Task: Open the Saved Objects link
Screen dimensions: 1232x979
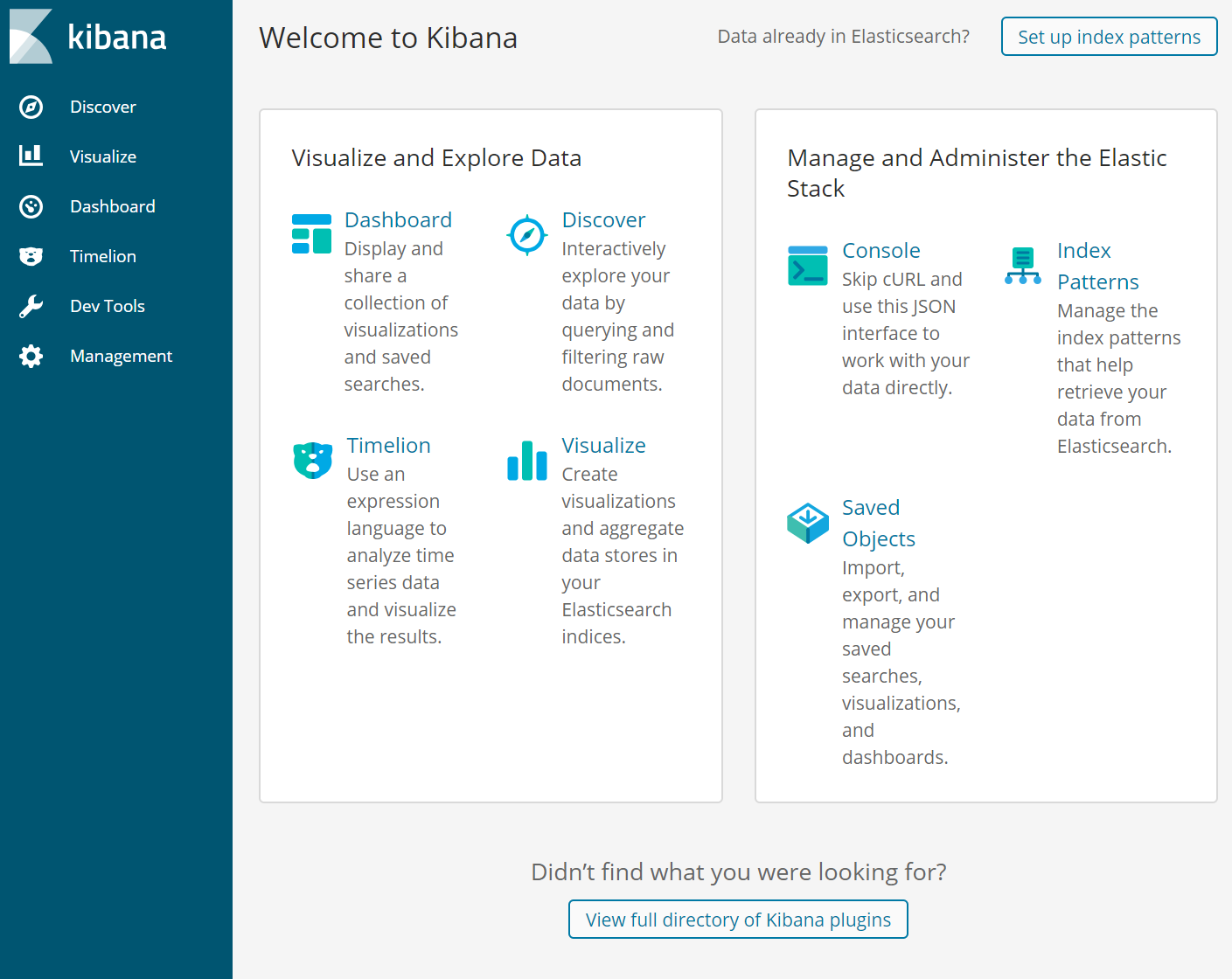Action: click(x=879, y=524)
